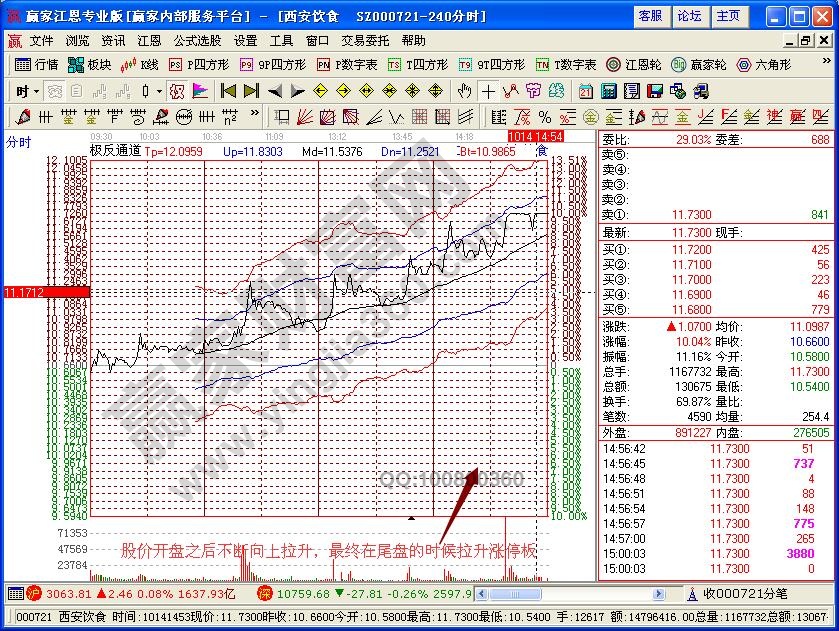Enable the crosshair cursor tool
This screenshot has width=839, height=631.
(x=487, y=90)
